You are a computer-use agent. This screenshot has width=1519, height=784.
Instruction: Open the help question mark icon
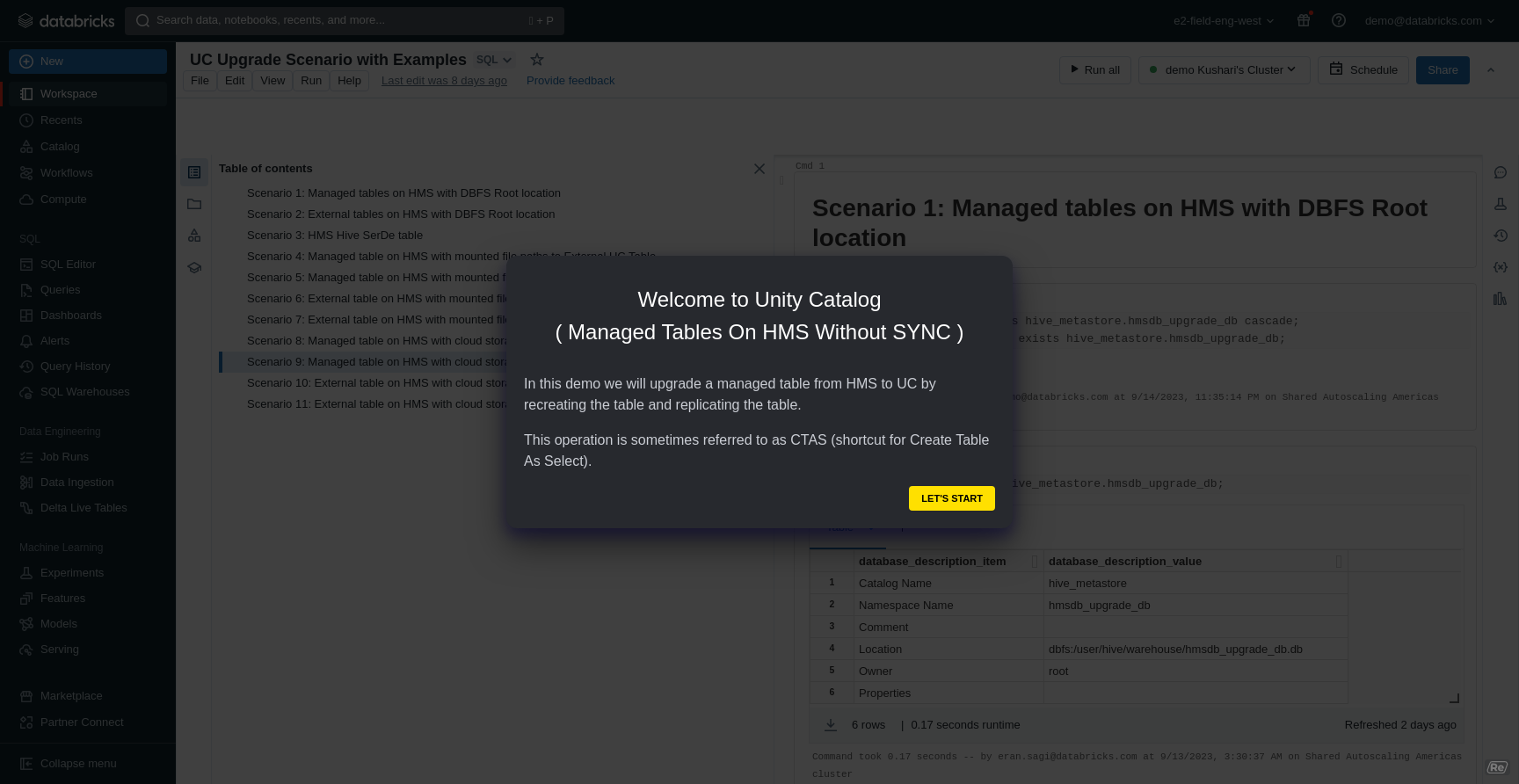(x=1338, y=20)
